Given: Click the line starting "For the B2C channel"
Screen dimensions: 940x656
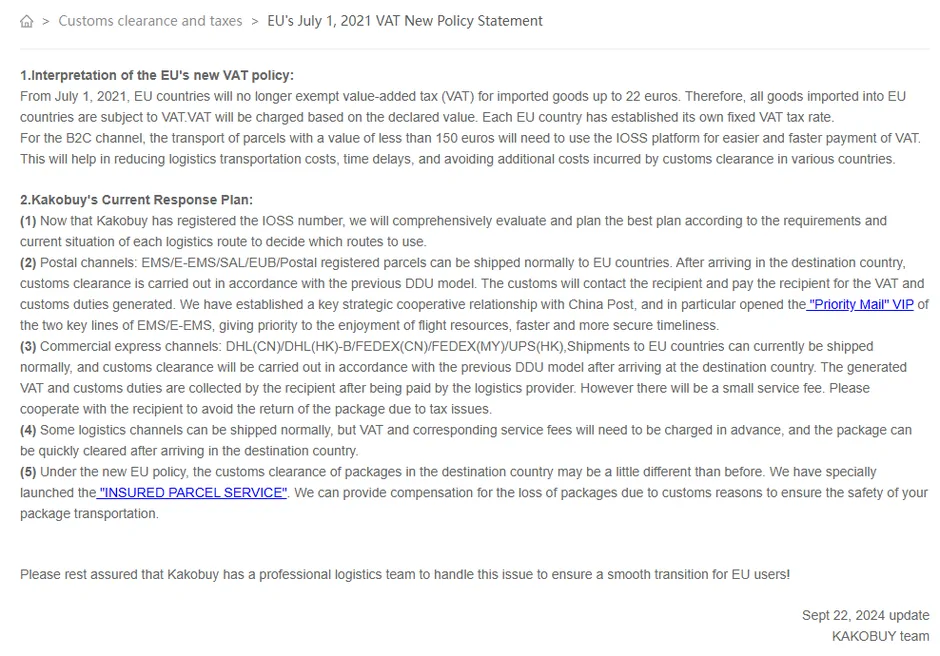Looking at the screenshot, I should point(471,139).
